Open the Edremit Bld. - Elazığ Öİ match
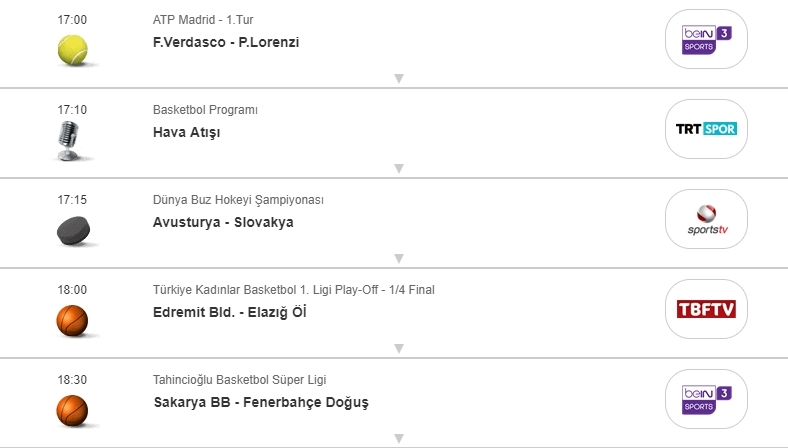788x448 pixels. coord(230,312)
